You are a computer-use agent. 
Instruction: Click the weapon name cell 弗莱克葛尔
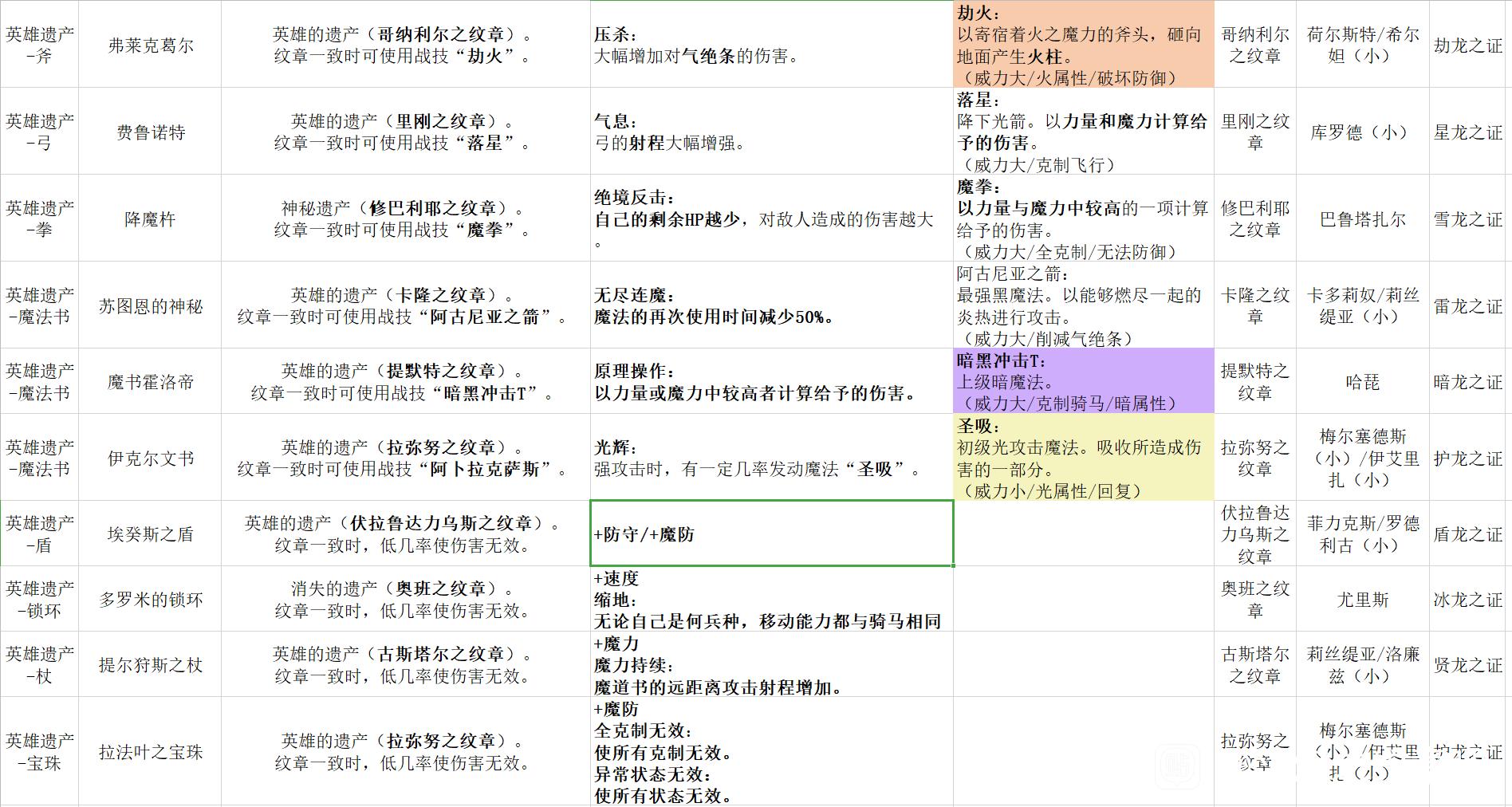pos(150,45)
